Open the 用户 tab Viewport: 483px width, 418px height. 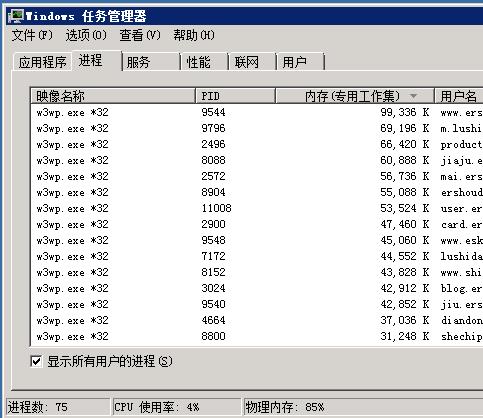tap(300, 62)
